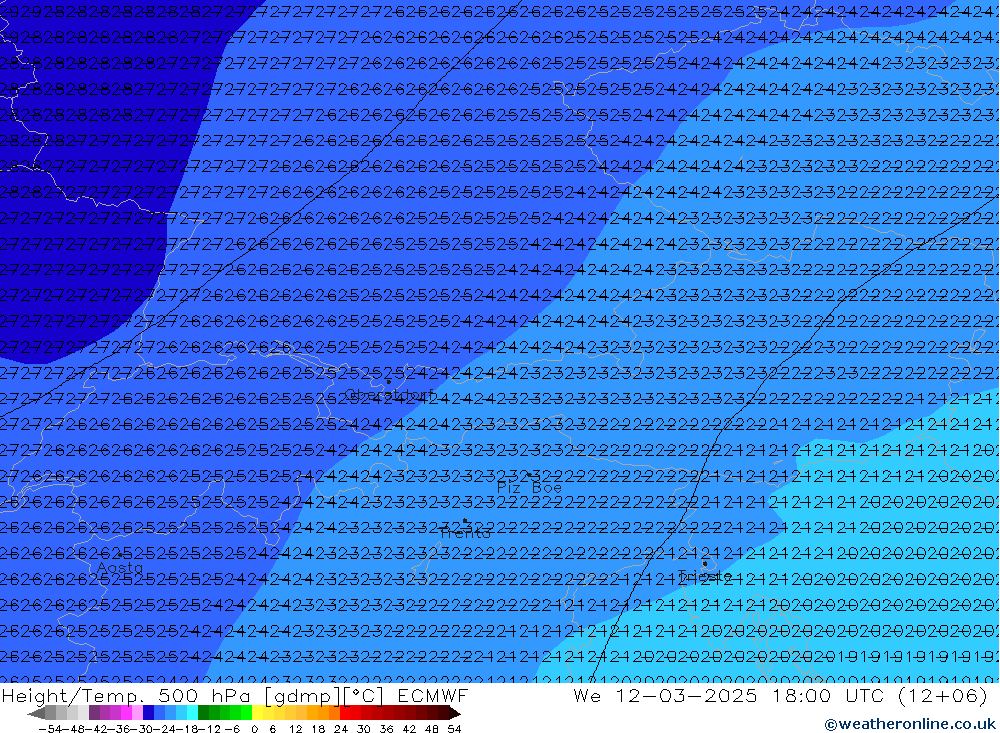Click the '(12+06)' forecast step text
The height and width of the screenshot is (733, 1000).
tap(943, 696)
